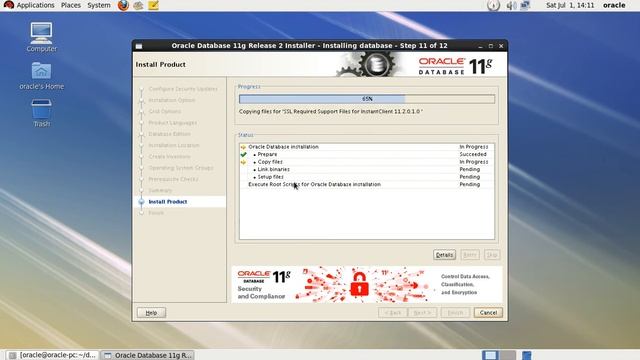The image size is (640, 360).
Task: Select the Trash desktop icon
Action: 42,113
